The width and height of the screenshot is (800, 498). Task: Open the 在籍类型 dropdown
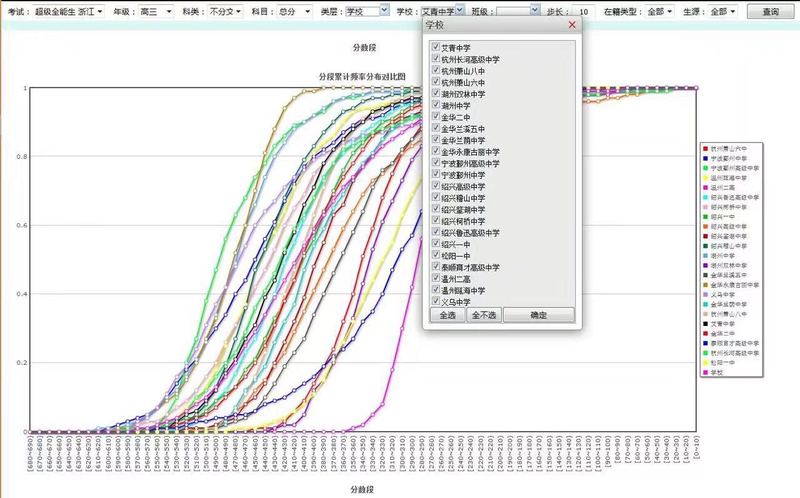657,11
